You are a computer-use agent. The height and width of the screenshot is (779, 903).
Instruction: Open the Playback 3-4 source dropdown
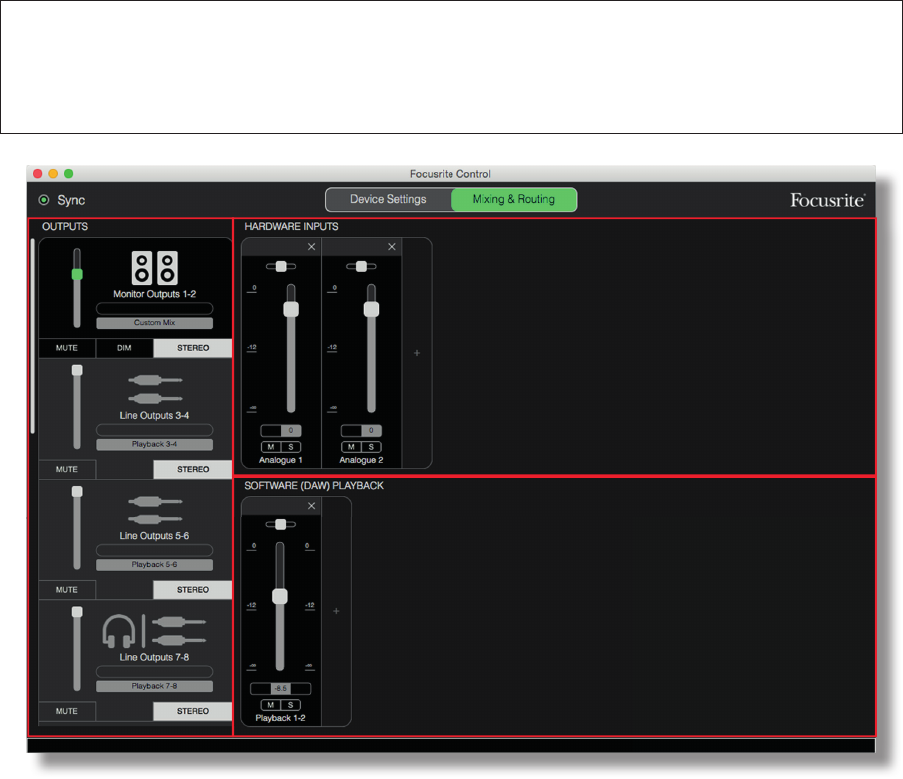coord(154,444)
